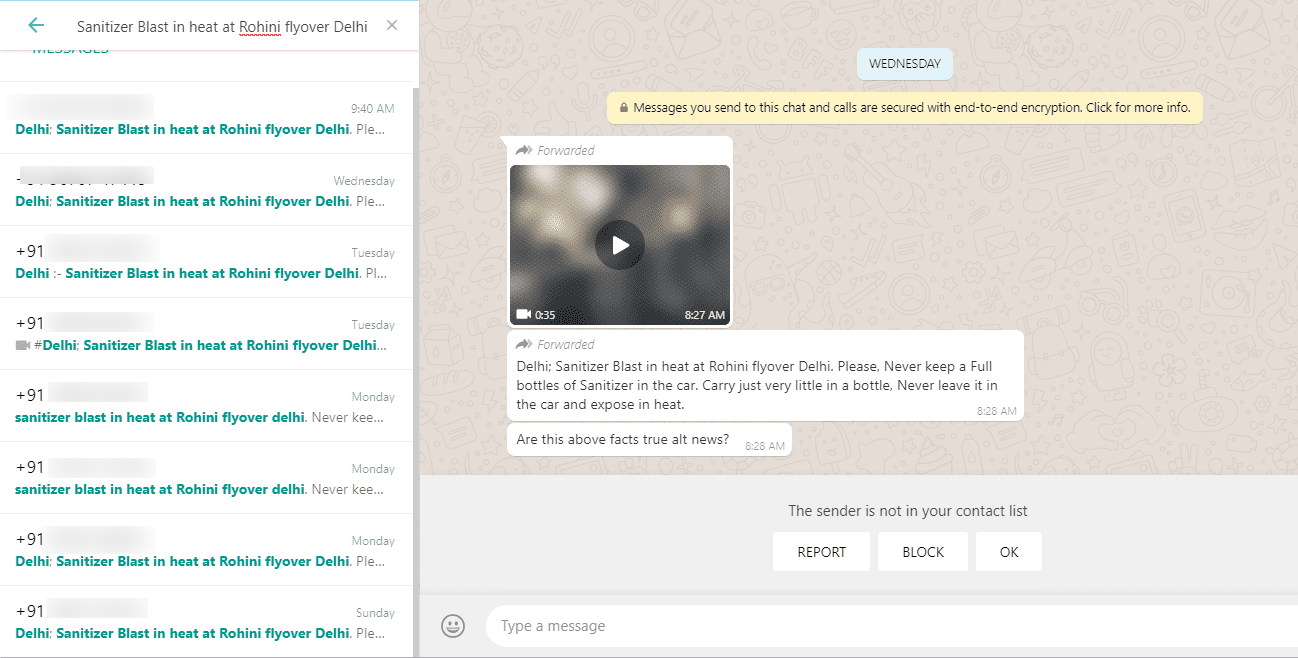
Task: Click the video duration 0:35 label
Action: click(545, 315)
